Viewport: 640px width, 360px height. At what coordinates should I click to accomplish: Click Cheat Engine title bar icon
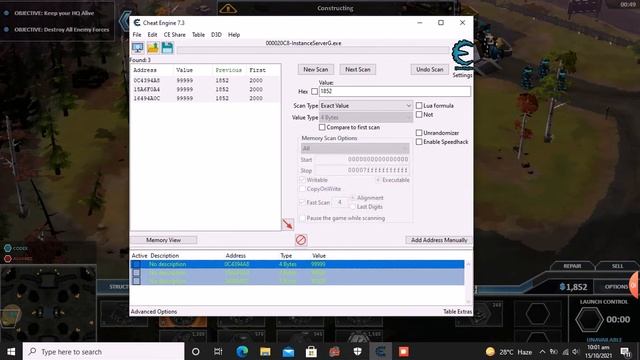point(137,23)
